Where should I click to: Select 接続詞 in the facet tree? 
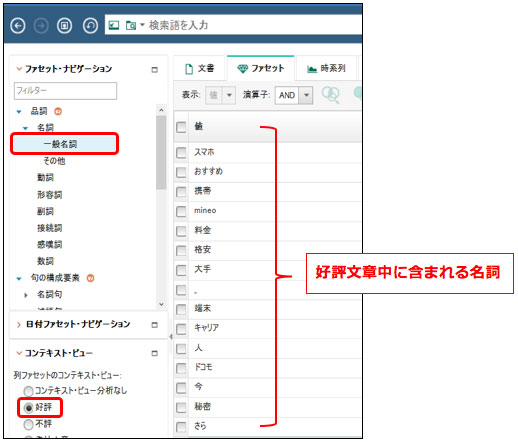50,228
